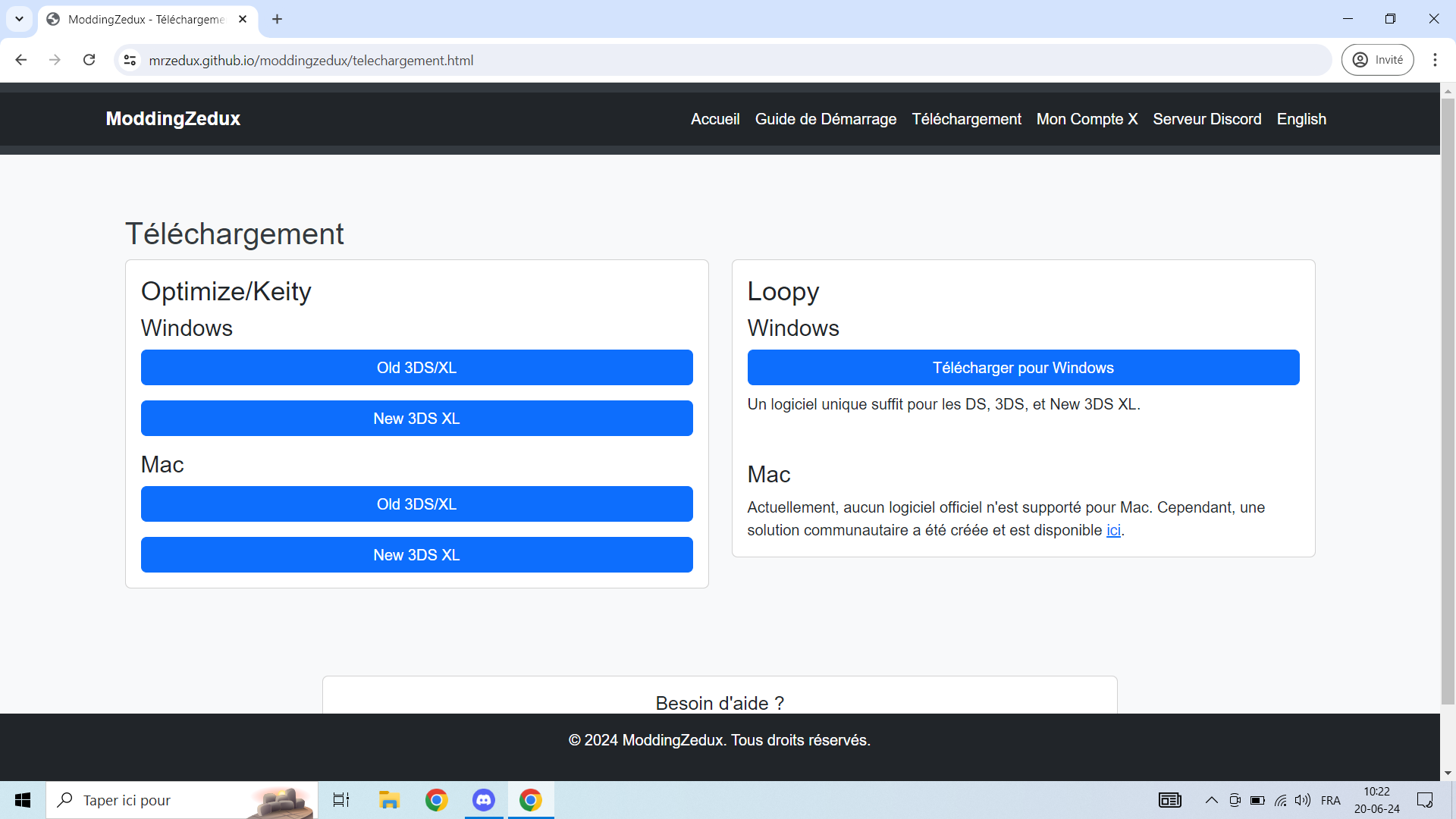Reload the current page
This screenshot has height=819, width=1456.
click(x=89, y=60)
